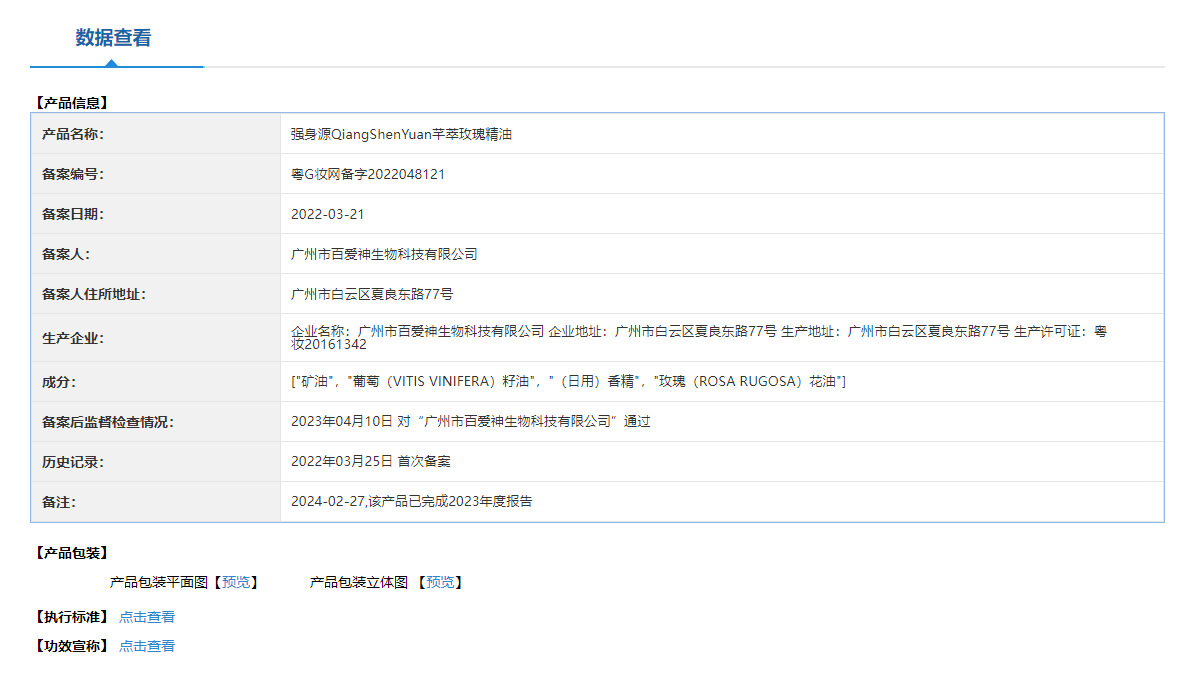Click 点击查看 next to 执行标准
Screen dimensions: 1191x675
(147, 617)
